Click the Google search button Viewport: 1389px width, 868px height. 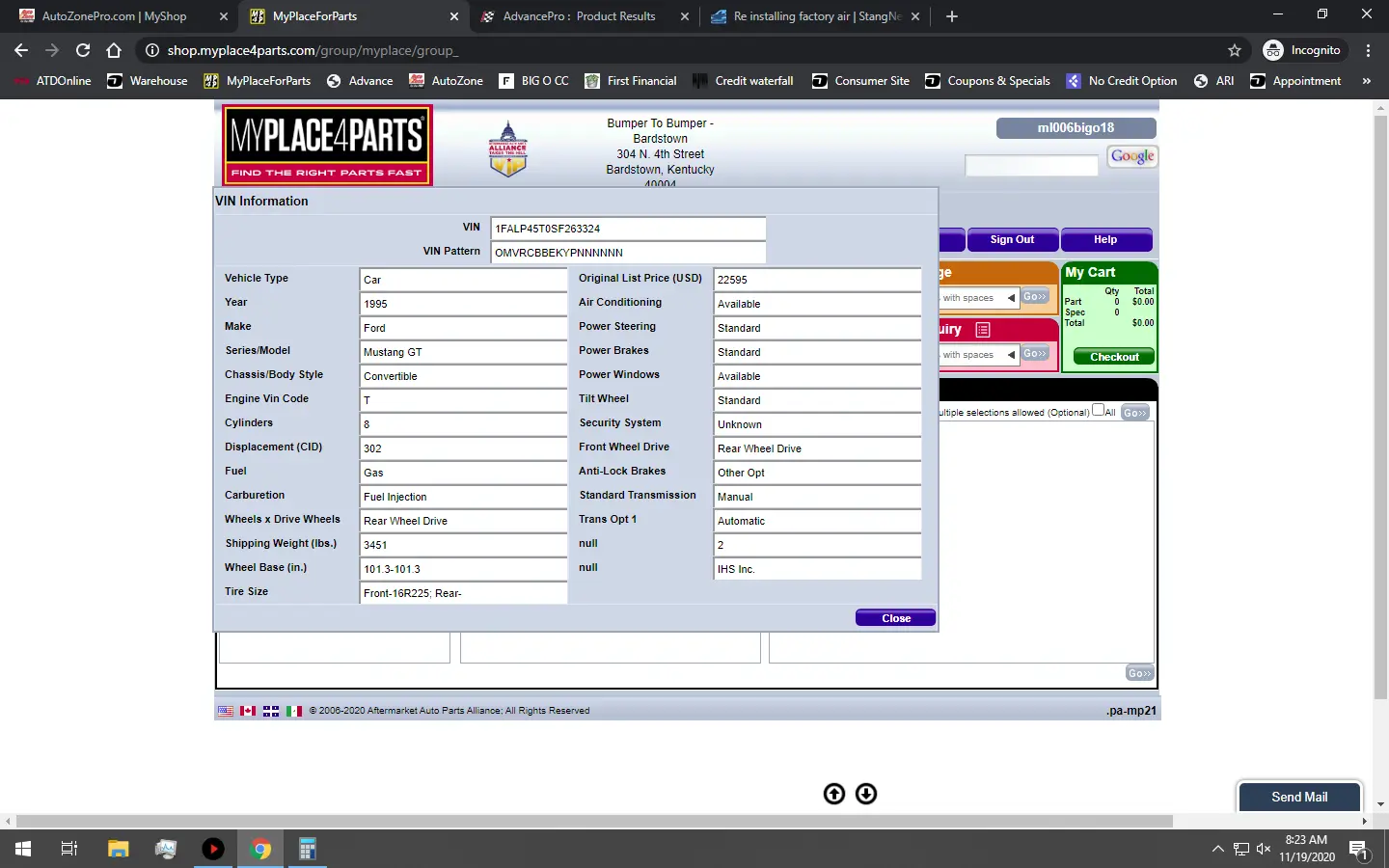click(1132, 156)
